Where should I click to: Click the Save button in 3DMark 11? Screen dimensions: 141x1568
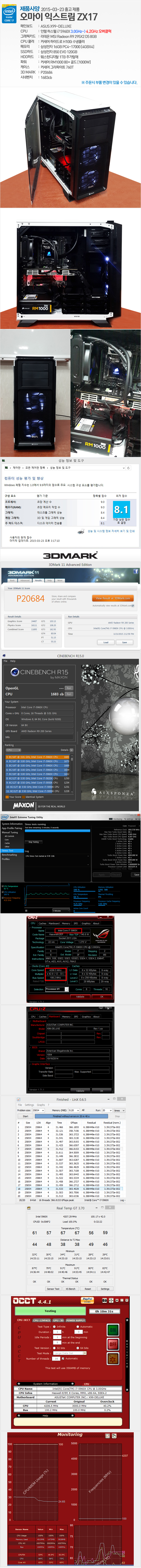coord(125,642)
